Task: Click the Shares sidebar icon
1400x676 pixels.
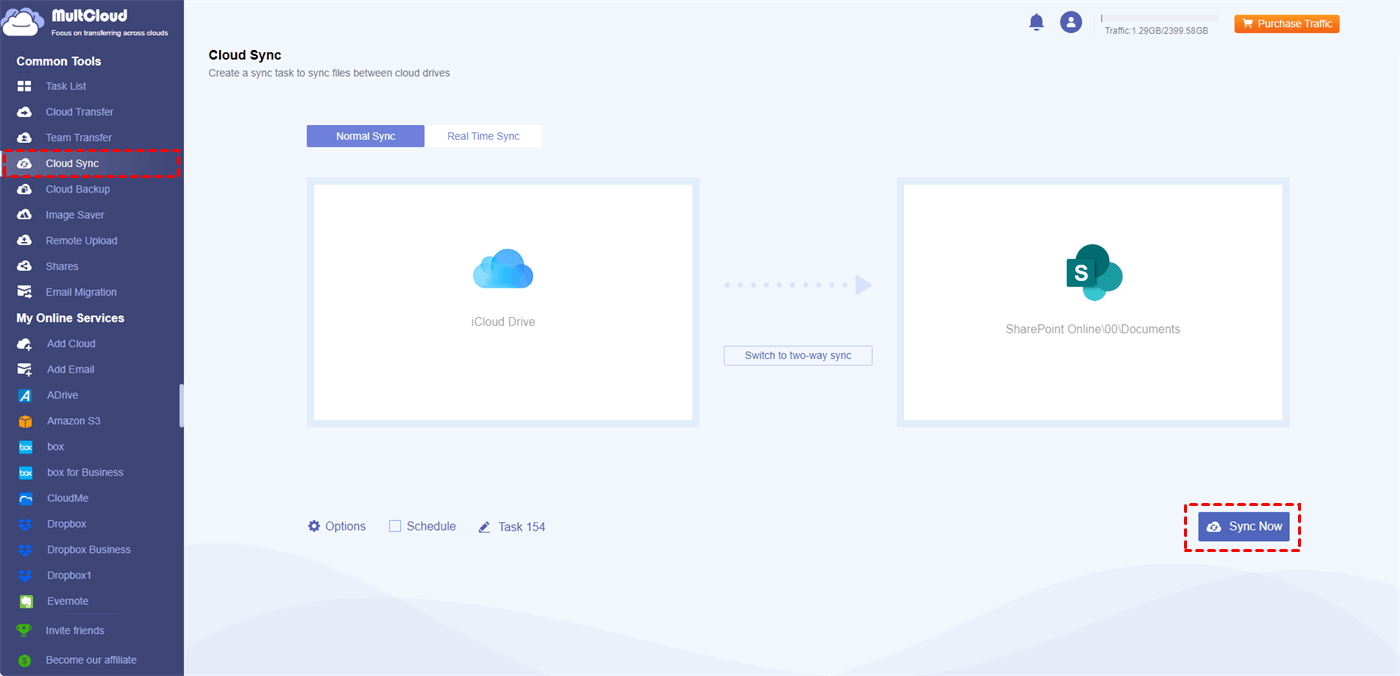Action: point(25,267)
